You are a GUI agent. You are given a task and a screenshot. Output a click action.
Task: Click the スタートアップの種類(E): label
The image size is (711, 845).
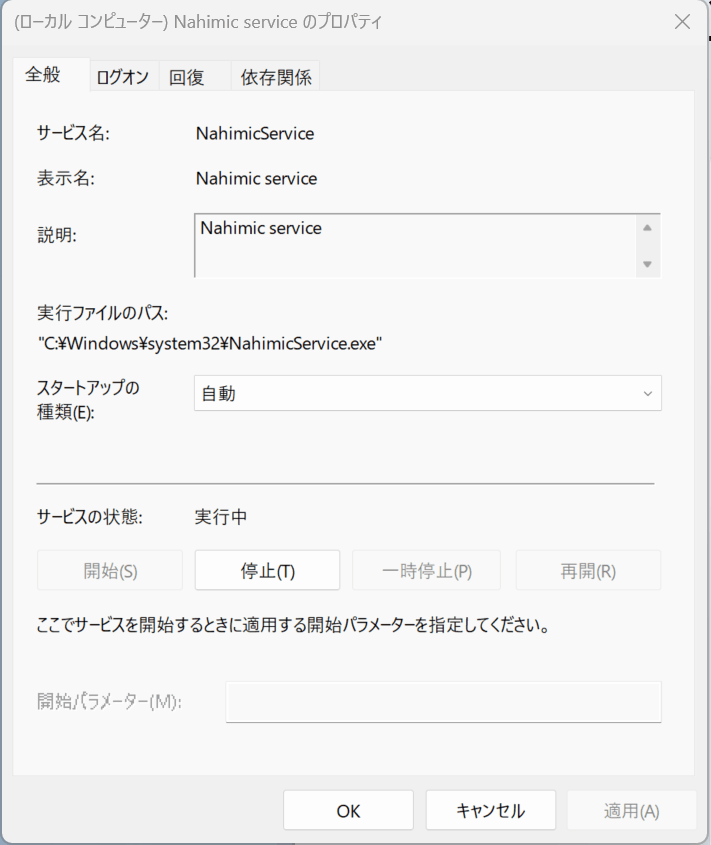click(88, 400)
